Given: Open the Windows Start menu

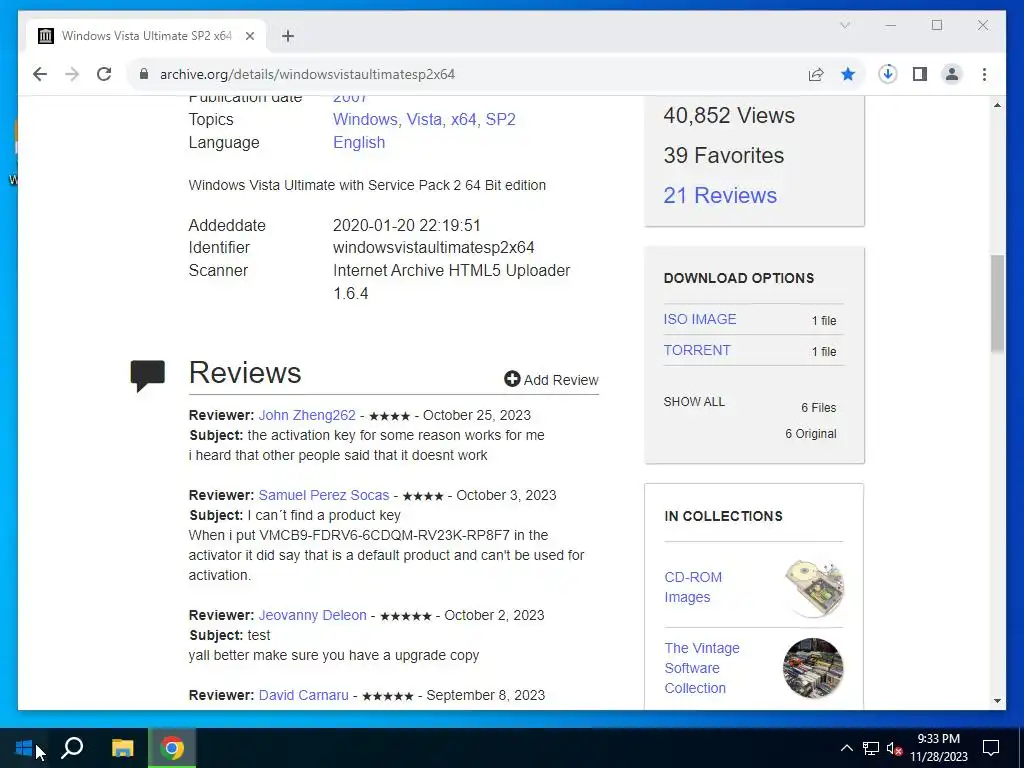Looking at the screenshot, I should (x=24, y=748).
